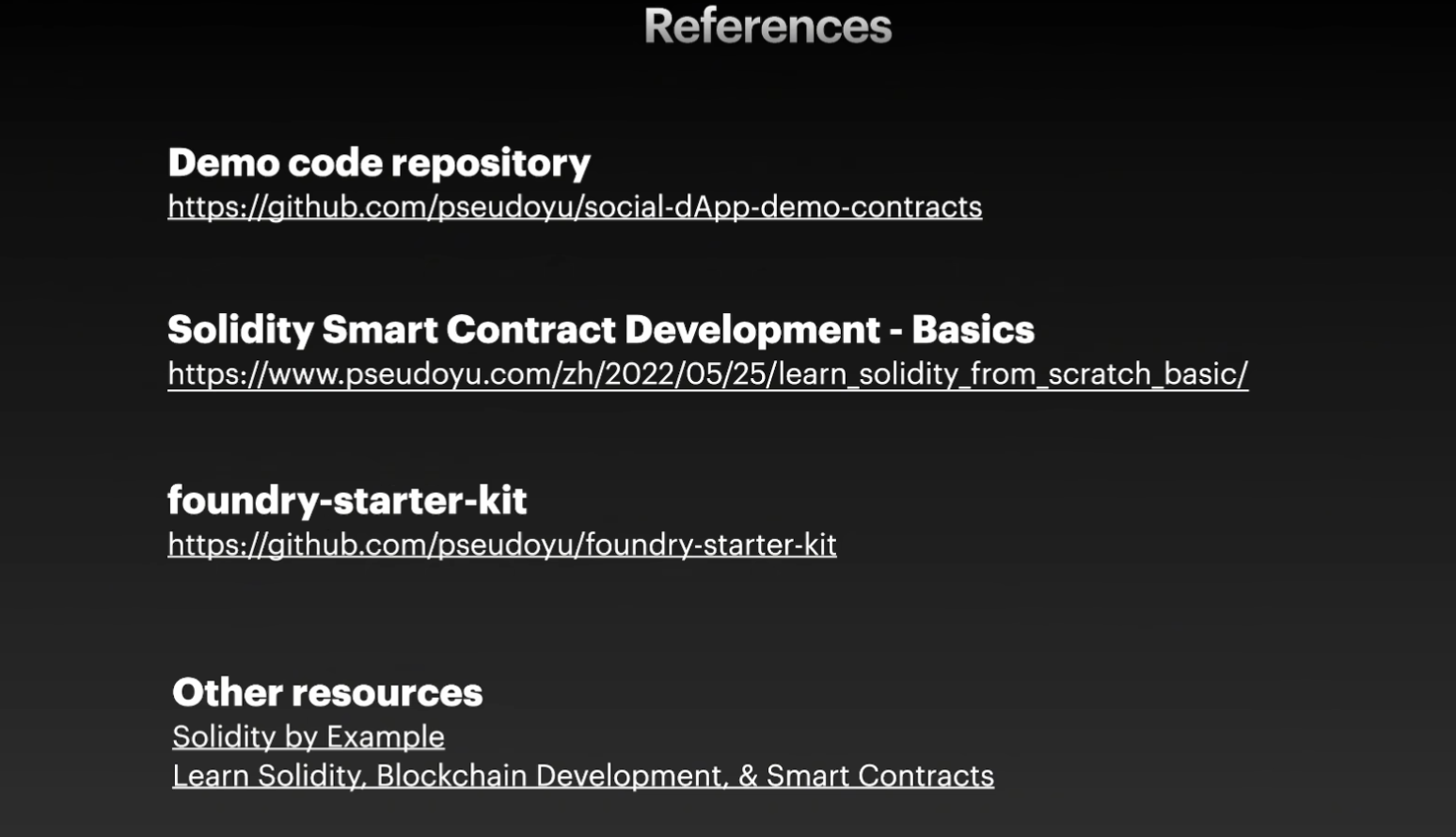Go to the pseudoyu foundry starter kit repository
Viewport: 1456px width, 837px height.
[501, 545]
